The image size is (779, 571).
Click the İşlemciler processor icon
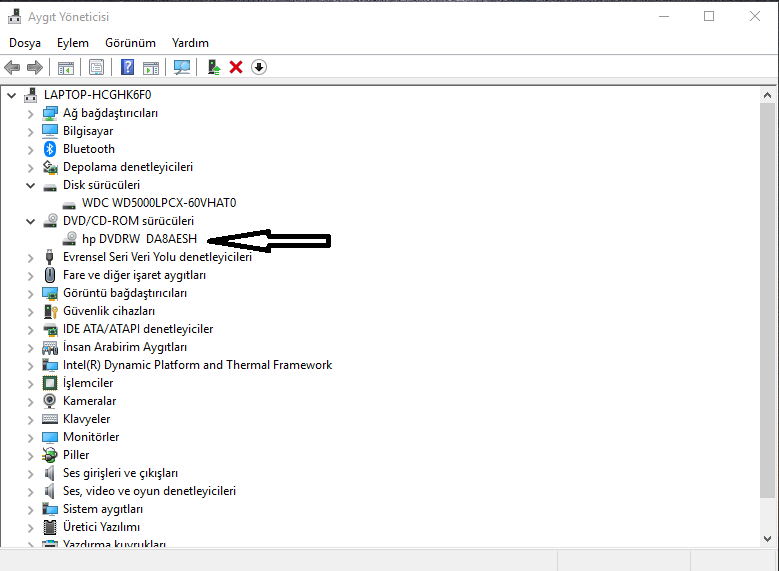click(x=50, y=383)
